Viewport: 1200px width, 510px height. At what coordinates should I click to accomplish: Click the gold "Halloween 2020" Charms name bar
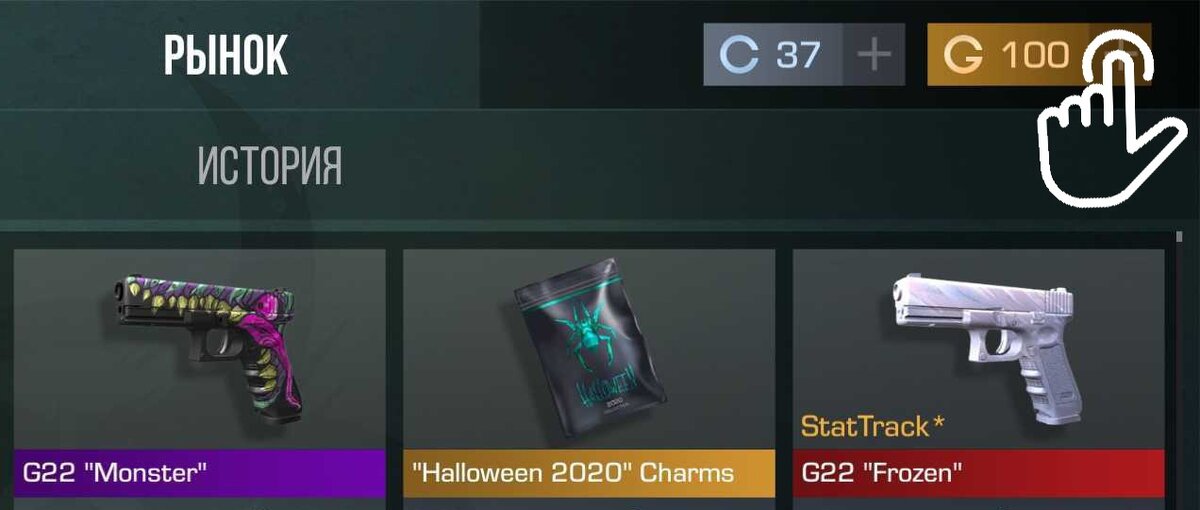[589, 473]
